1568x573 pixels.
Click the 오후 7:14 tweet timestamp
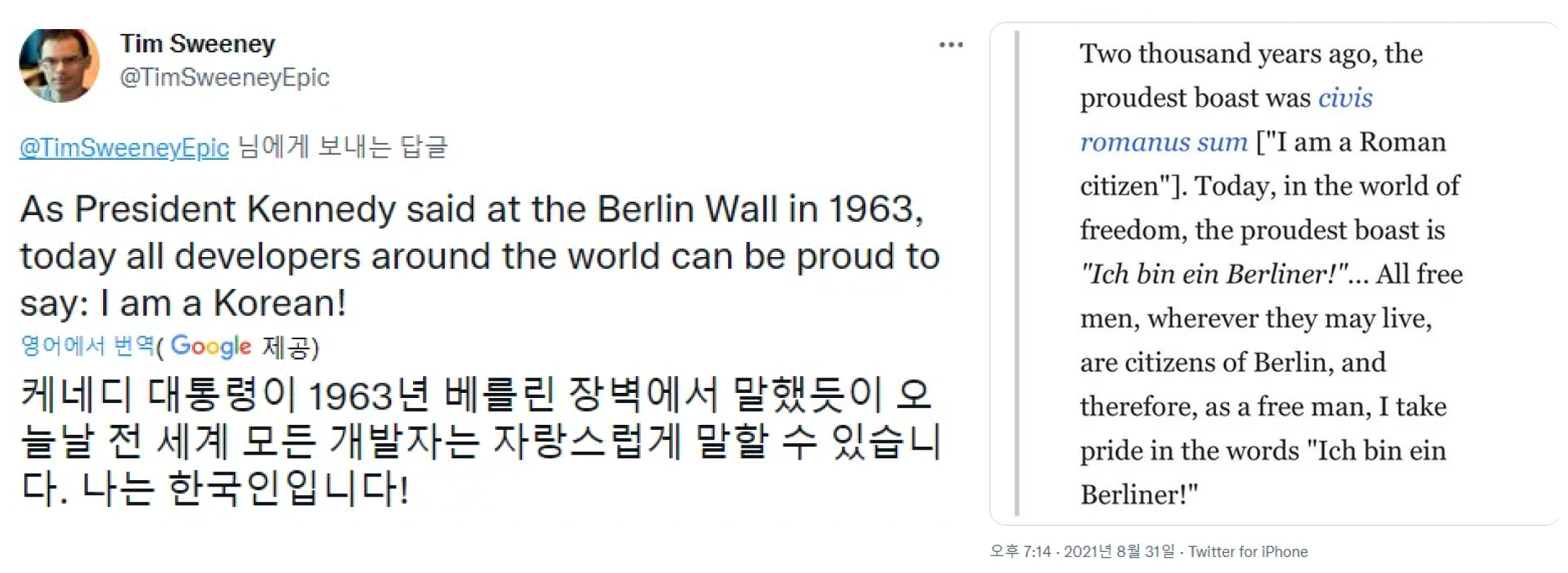point(1020,552)
